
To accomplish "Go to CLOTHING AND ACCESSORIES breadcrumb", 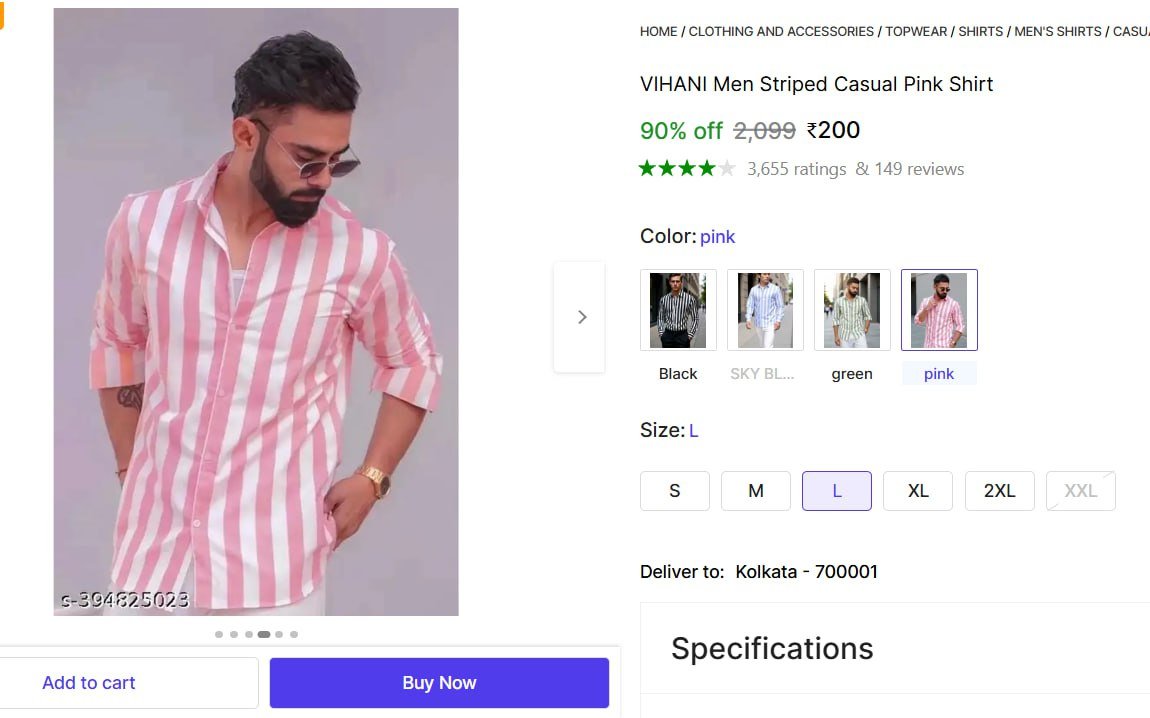I will [x=781, y=32].
